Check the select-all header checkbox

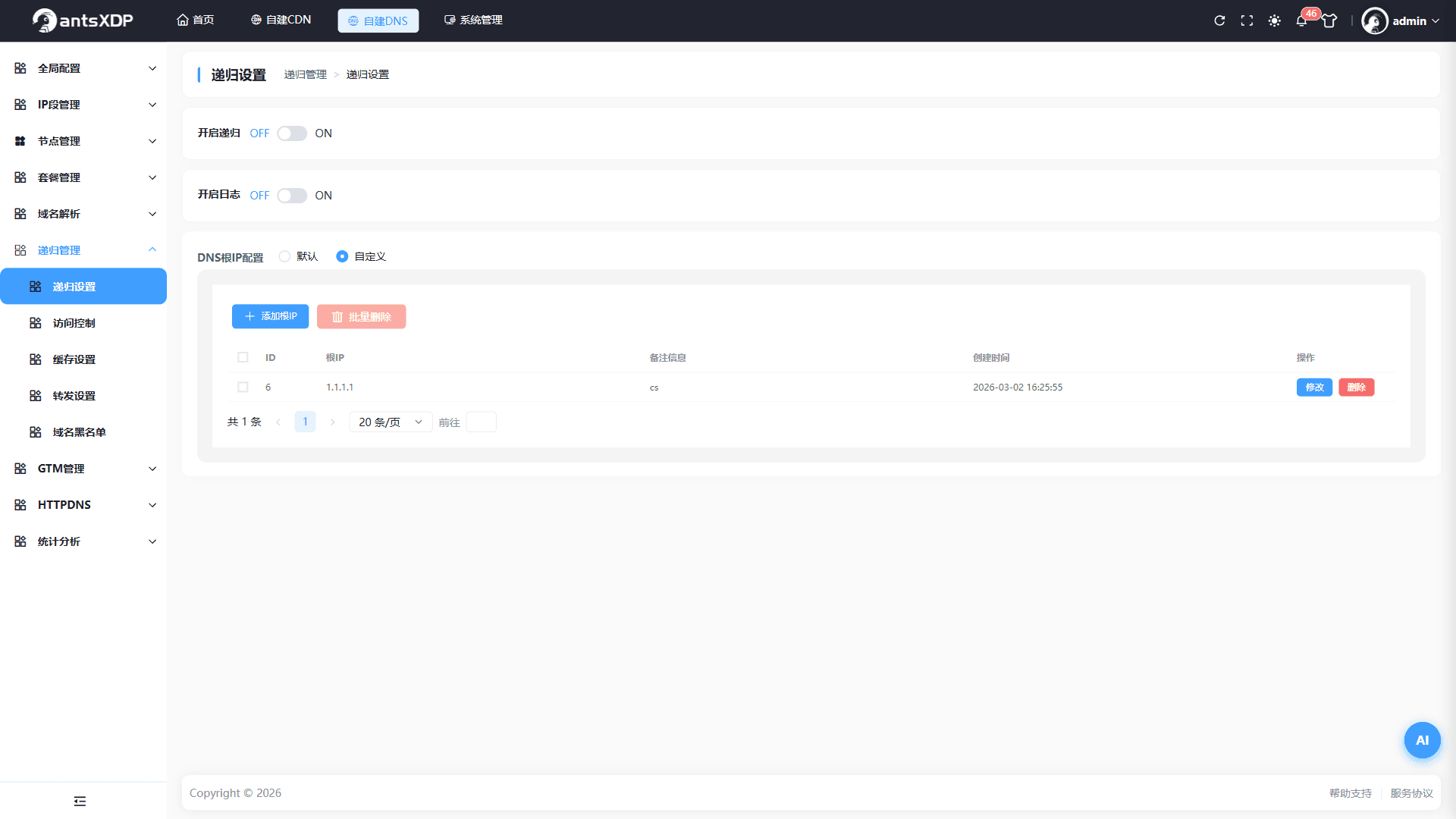(243, 357)
